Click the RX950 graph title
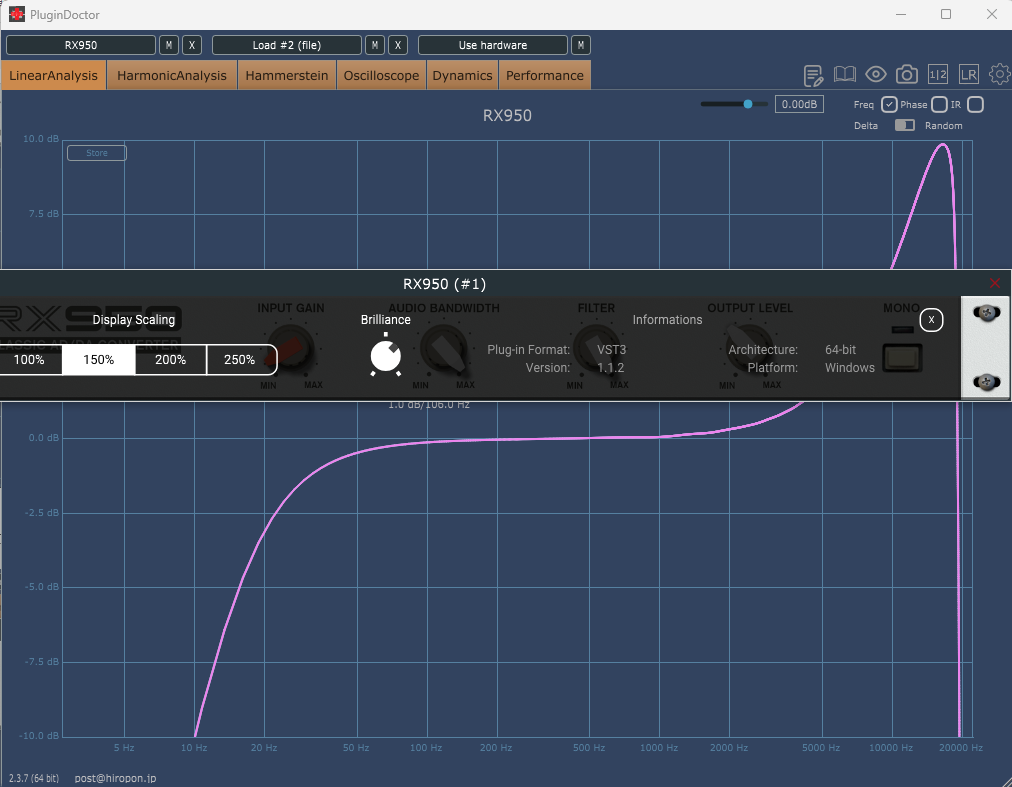Screen dimensions: 1012x787 (x=507, y=116)
